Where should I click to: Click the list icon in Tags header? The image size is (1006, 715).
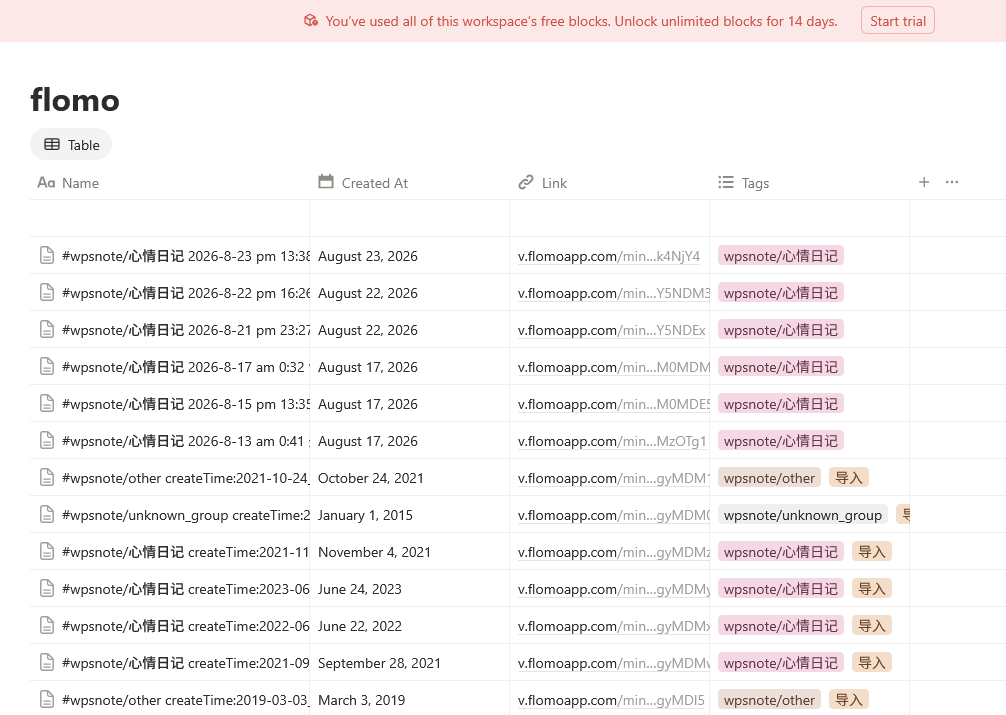[726, 182]
